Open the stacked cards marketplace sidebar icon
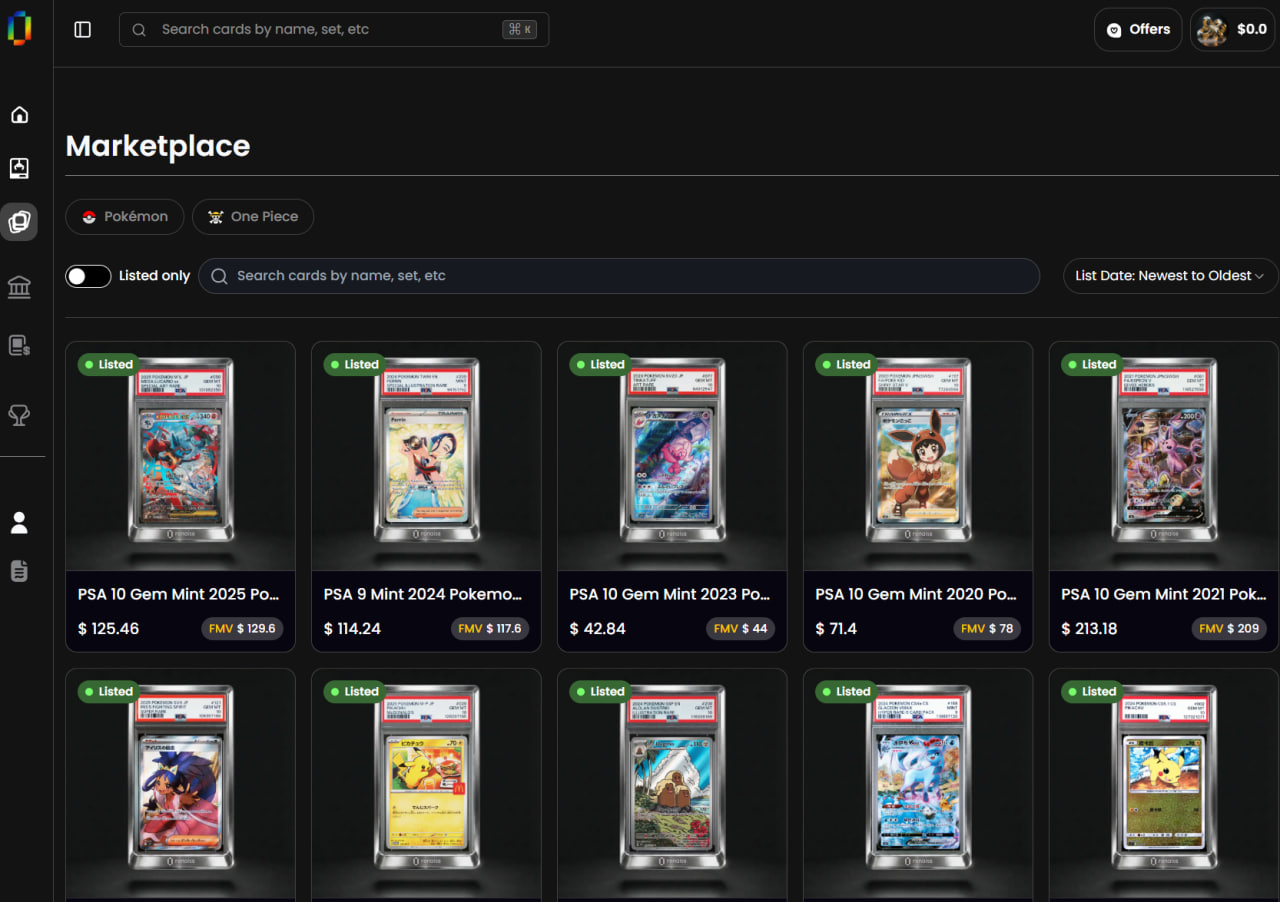The width and height of the screenshot is (1280, 902). pos(19,221)
